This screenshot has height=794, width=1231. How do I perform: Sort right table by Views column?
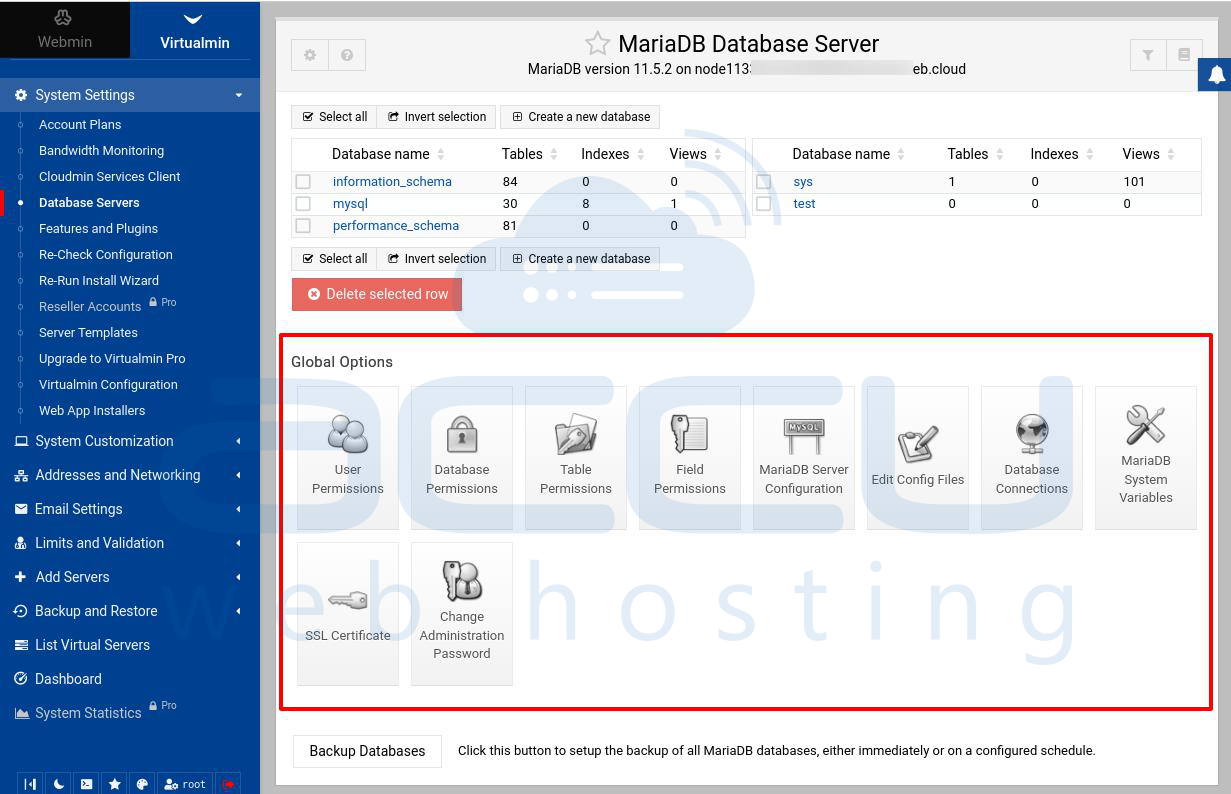(1148, 154)
